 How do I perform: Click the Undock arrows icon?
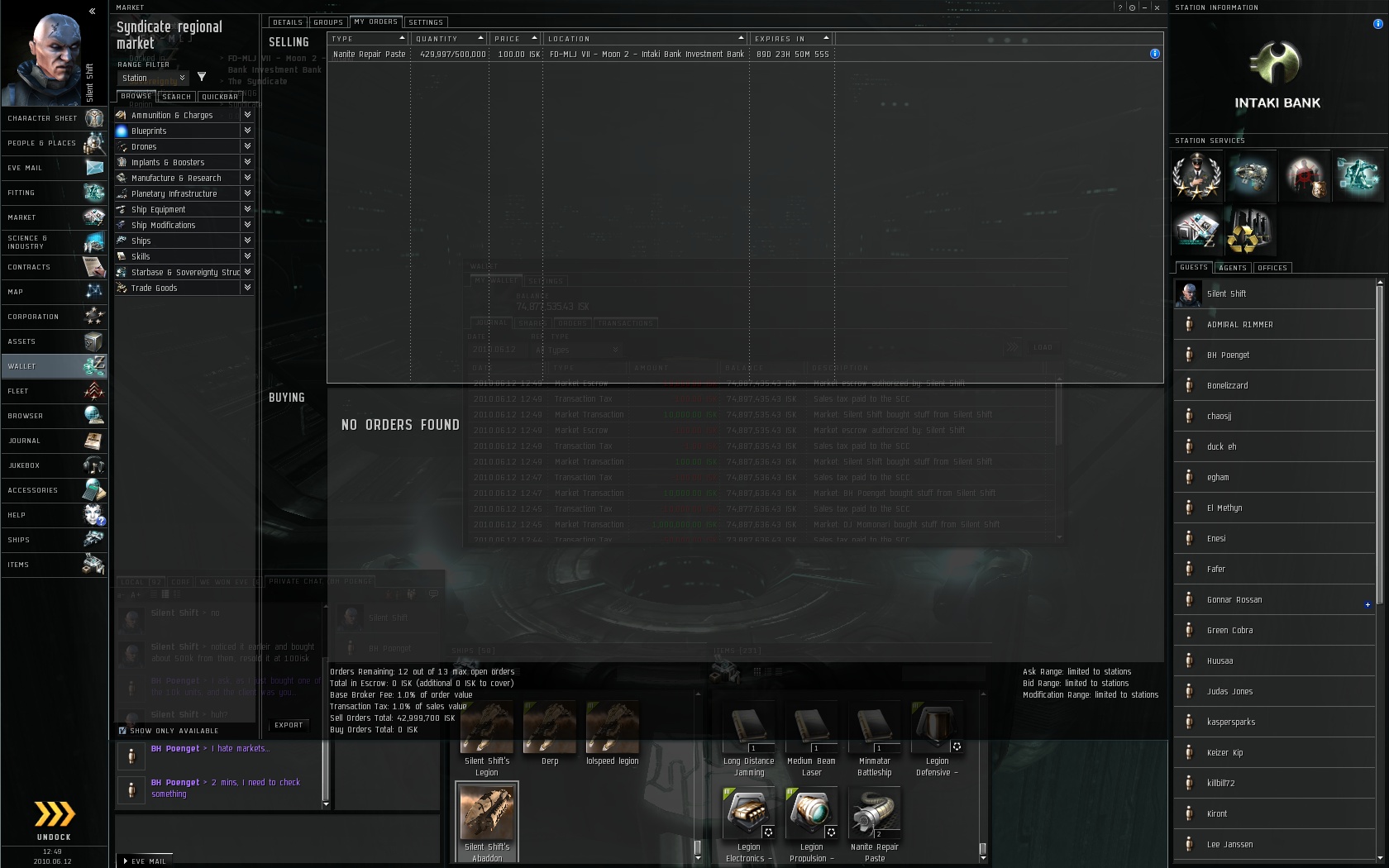[x=54, y=814]
